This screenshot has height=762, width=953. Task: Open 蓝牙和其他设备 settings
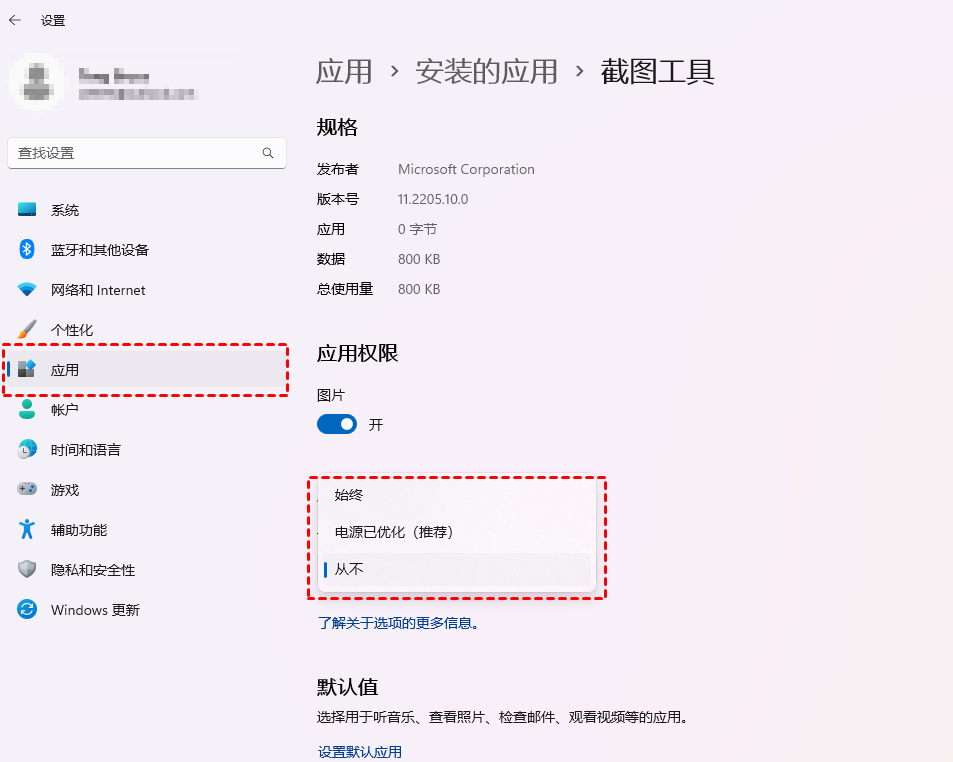[x=146, y=250]
